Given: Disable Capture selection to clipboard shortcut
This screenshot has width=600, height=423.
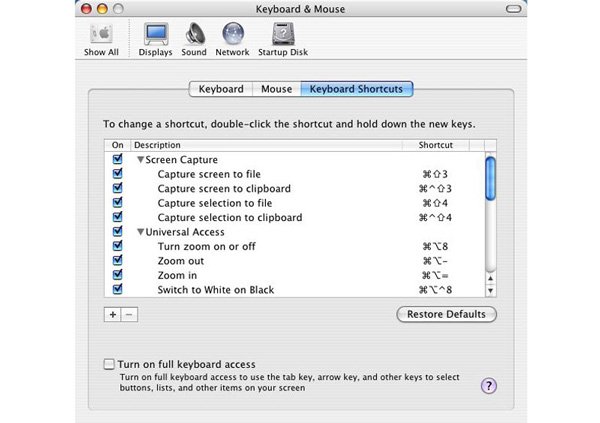Looking at the screenshot, I should (117, 217).
